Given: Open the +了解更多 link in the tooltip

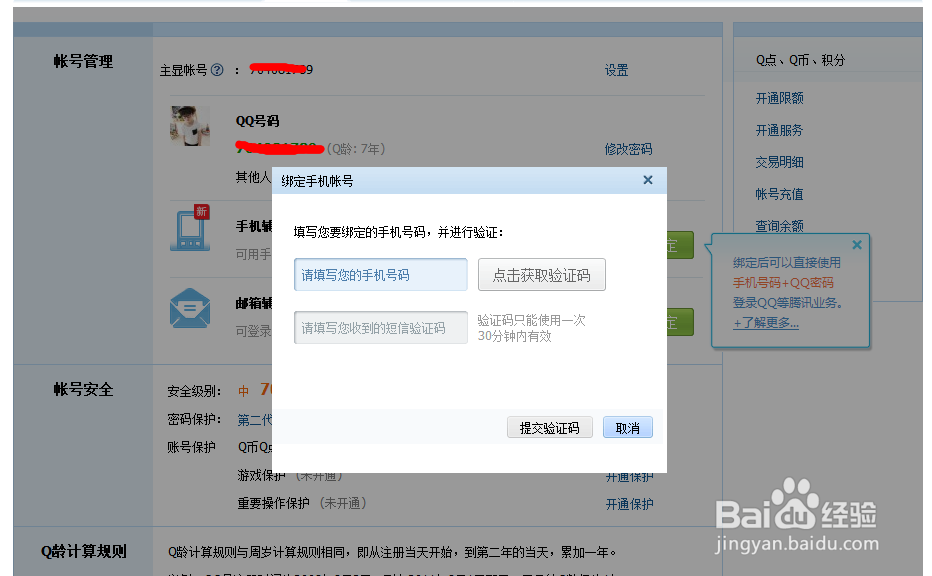Looking at the screenshot, I should [x=766, y=323].
